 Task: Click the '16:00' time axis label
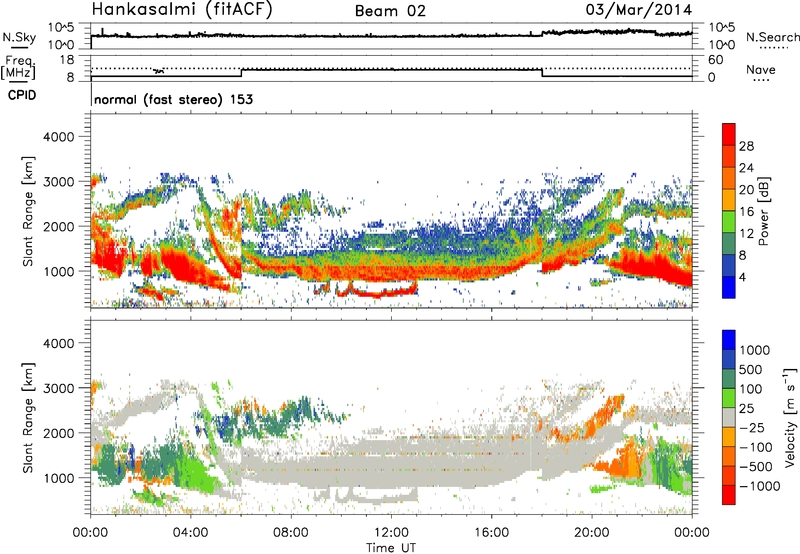[x=491, y=533]
